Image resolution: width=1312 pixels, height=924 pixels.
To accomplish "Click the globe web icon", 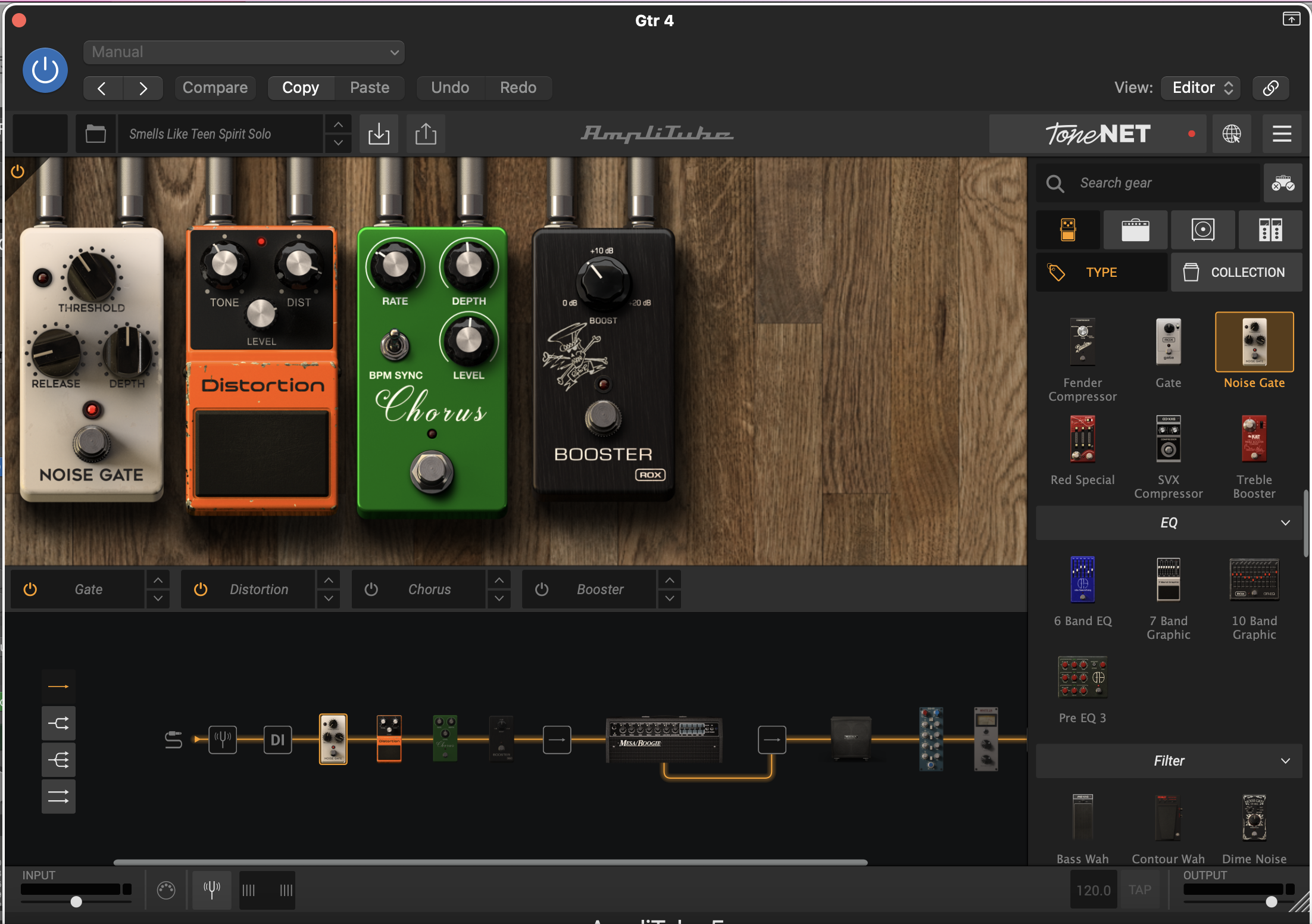I will (1232, 134).
